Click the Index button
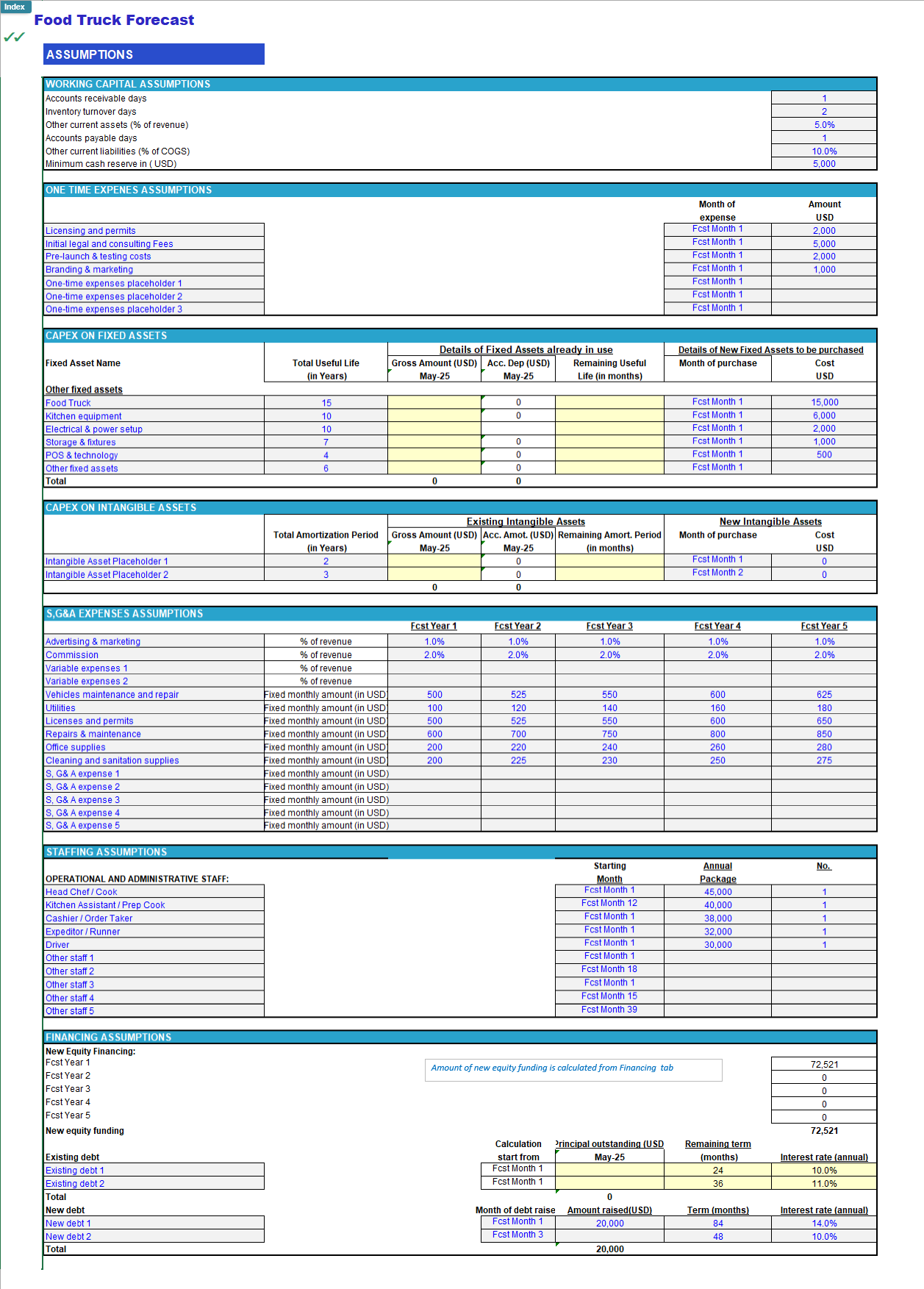Screen dimensions: 924x1289 tap(15, 7)
